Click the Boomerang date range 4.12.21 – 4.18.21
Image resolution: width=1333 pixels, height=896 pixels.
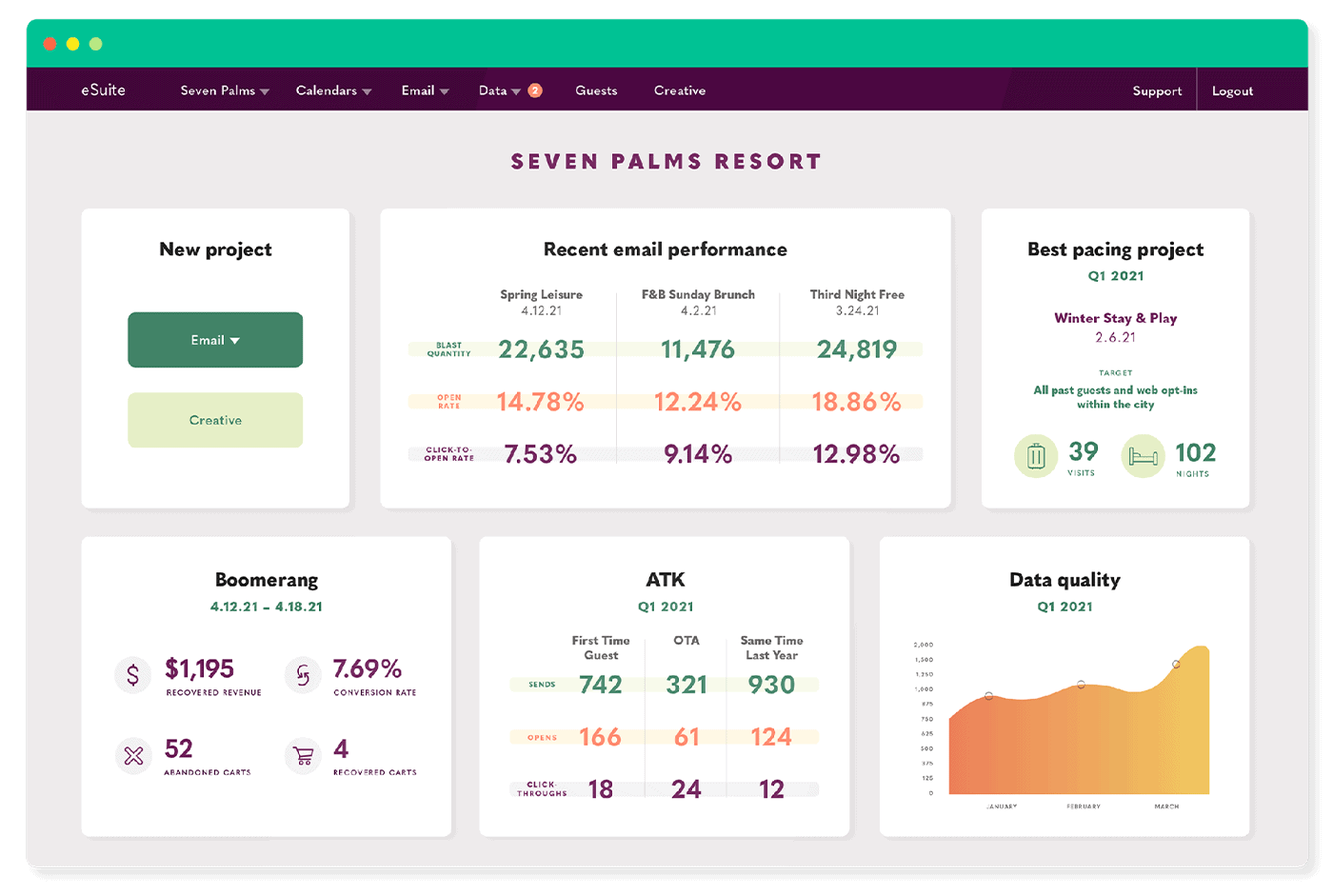pyautogui.click(x=267, y=607)
